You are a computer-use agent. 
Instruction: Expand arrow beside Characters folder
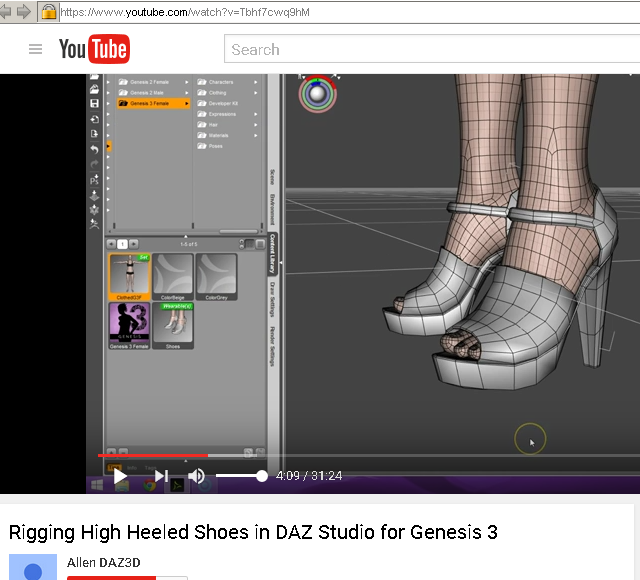click(256, 82)
